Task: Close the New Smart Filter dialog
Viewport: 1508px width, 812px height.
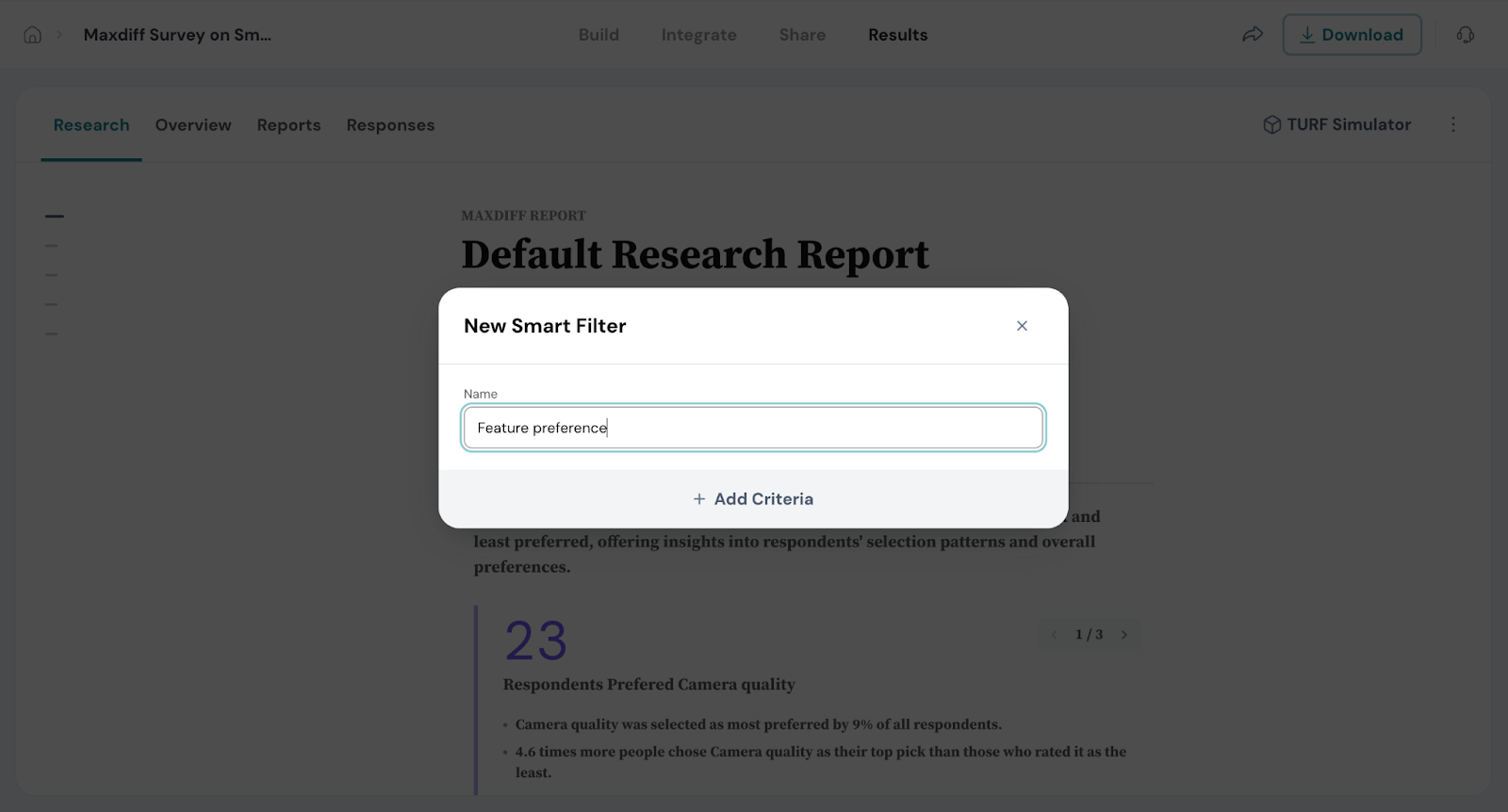Action: point(1022,326)
